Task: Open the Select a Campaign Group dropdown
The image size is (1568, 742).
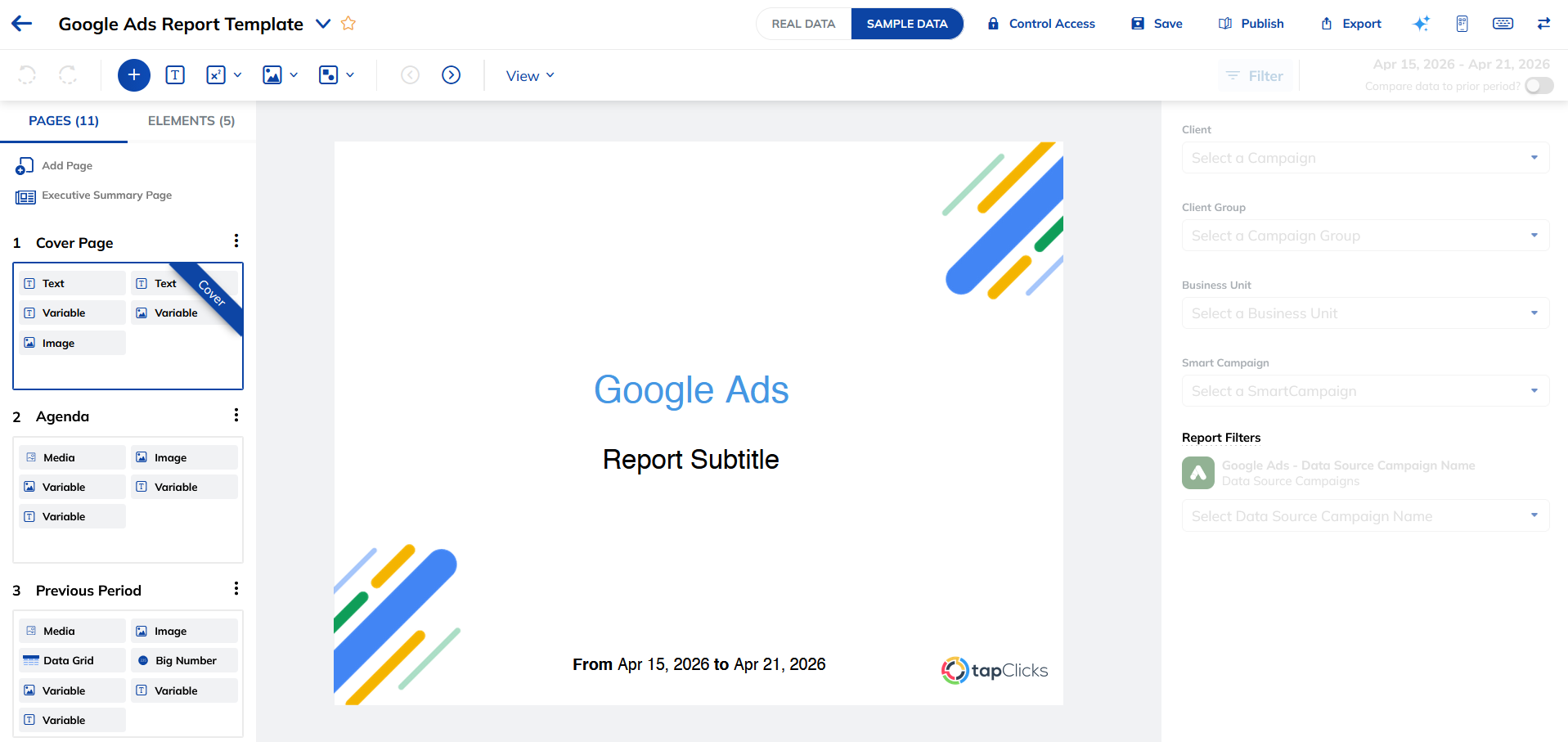Action: click(x=1365, y=236)
